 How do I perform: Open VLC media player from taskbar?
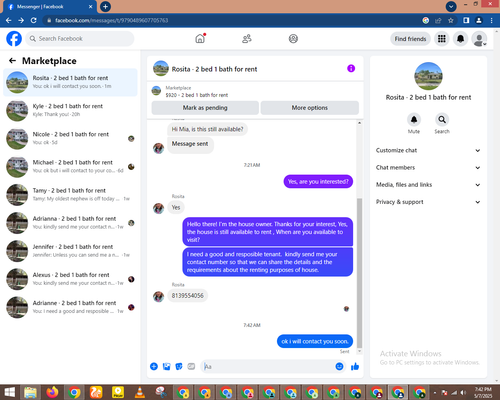click(140, 392)
